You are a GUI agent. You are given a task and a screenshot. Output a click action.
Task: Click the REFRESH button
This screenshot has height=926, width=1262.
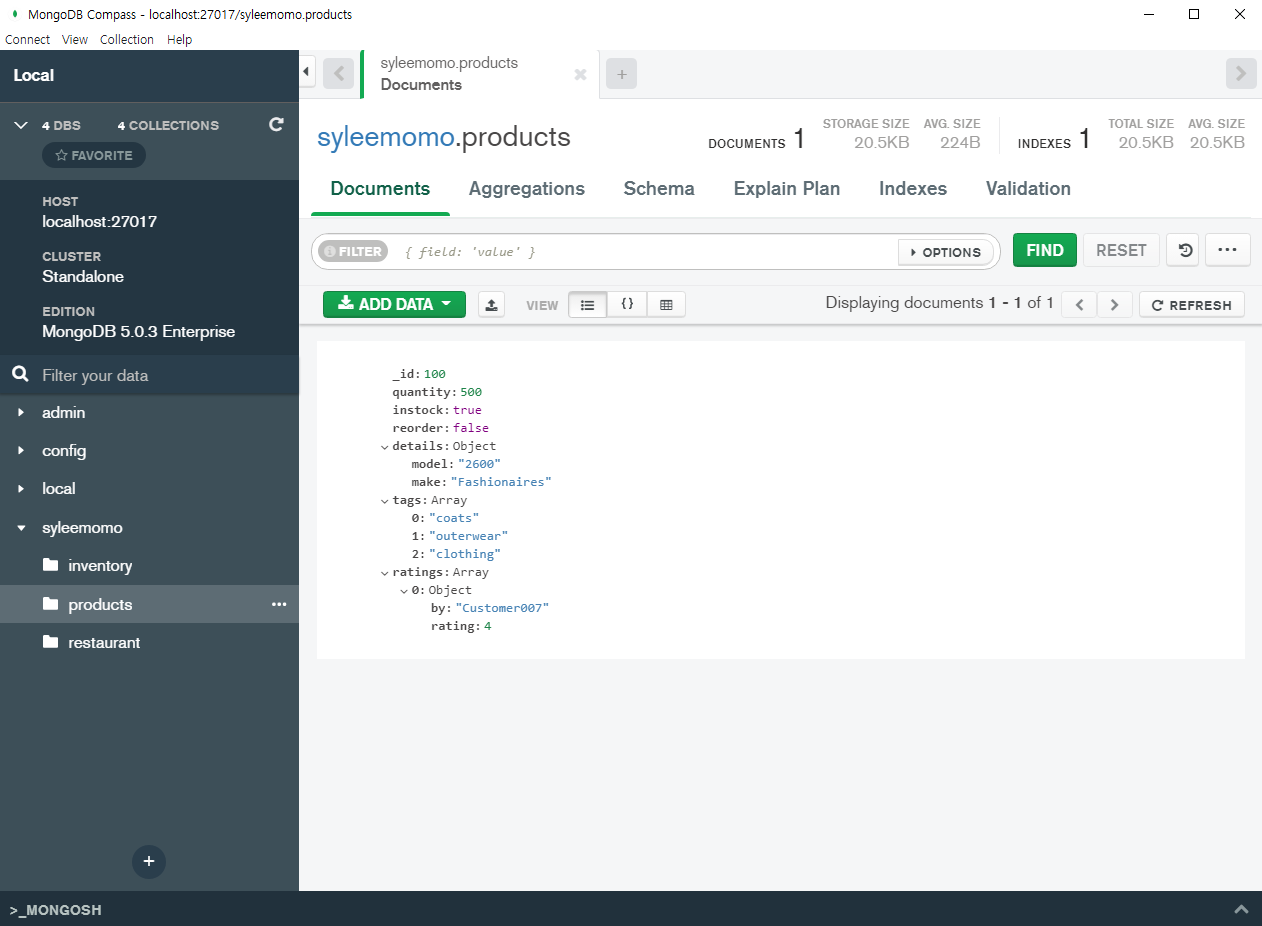[1192, 305]
